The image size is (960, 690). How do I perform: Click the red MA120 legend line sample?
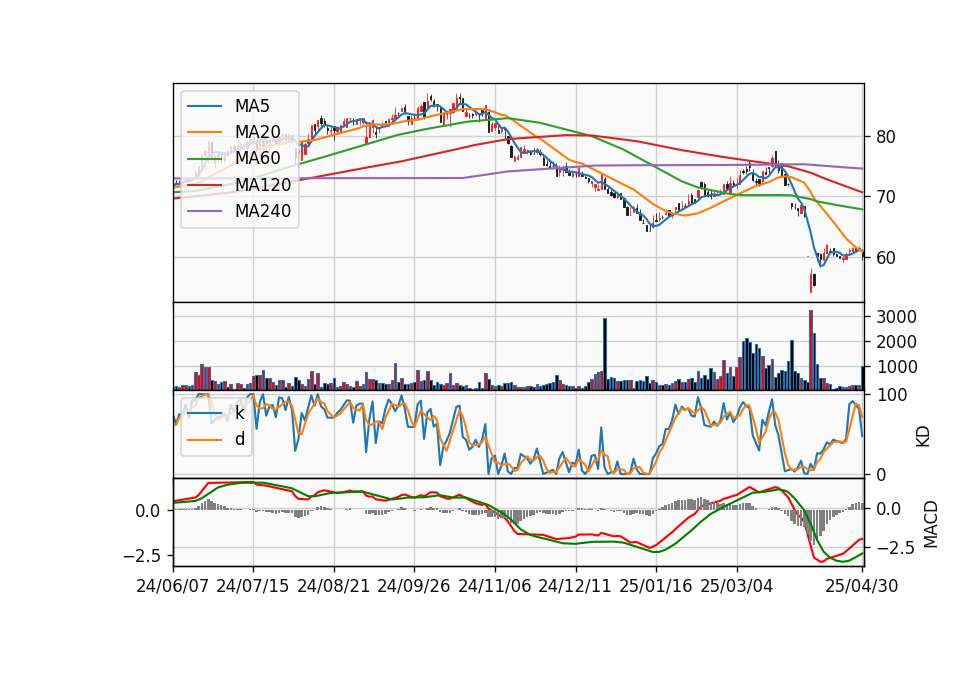[x=204, y=185]
